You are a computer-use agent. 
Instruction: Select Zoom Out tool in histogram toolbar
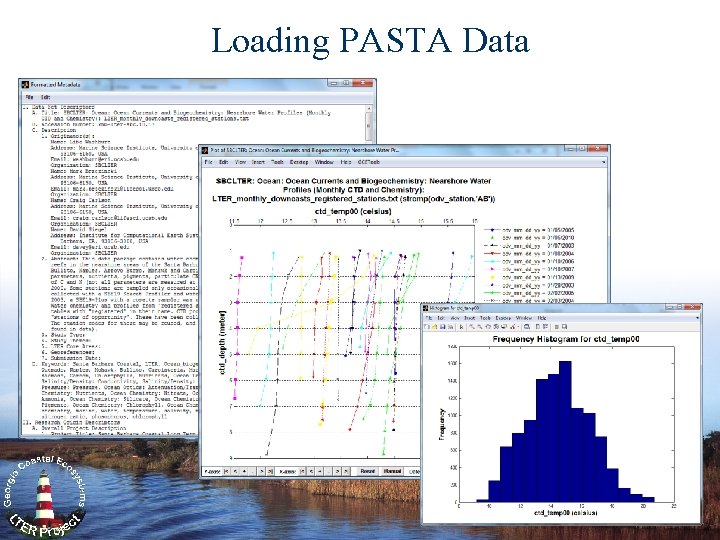coord(480,327)
